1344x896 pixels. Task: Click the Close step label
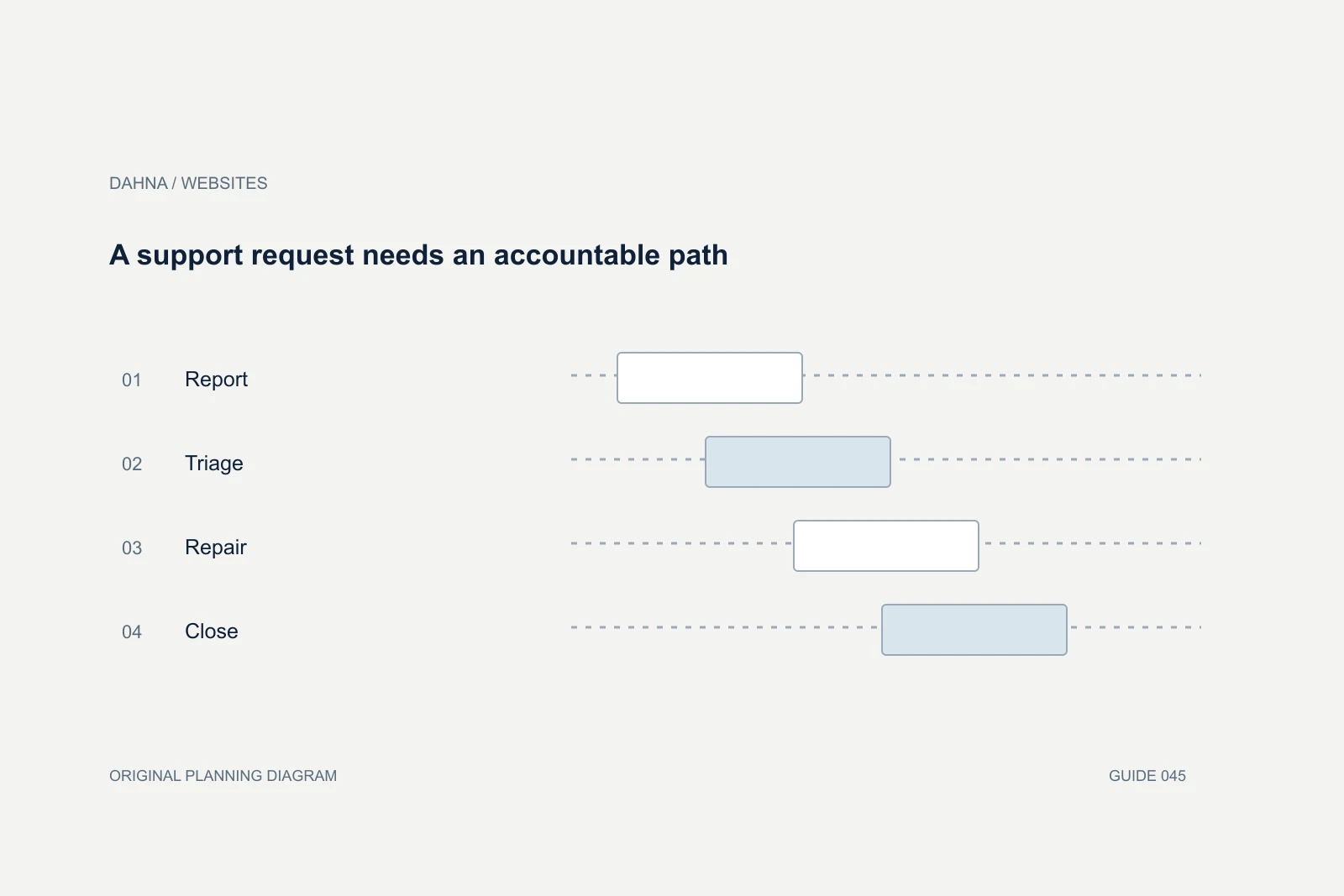(x=212, y=631)
